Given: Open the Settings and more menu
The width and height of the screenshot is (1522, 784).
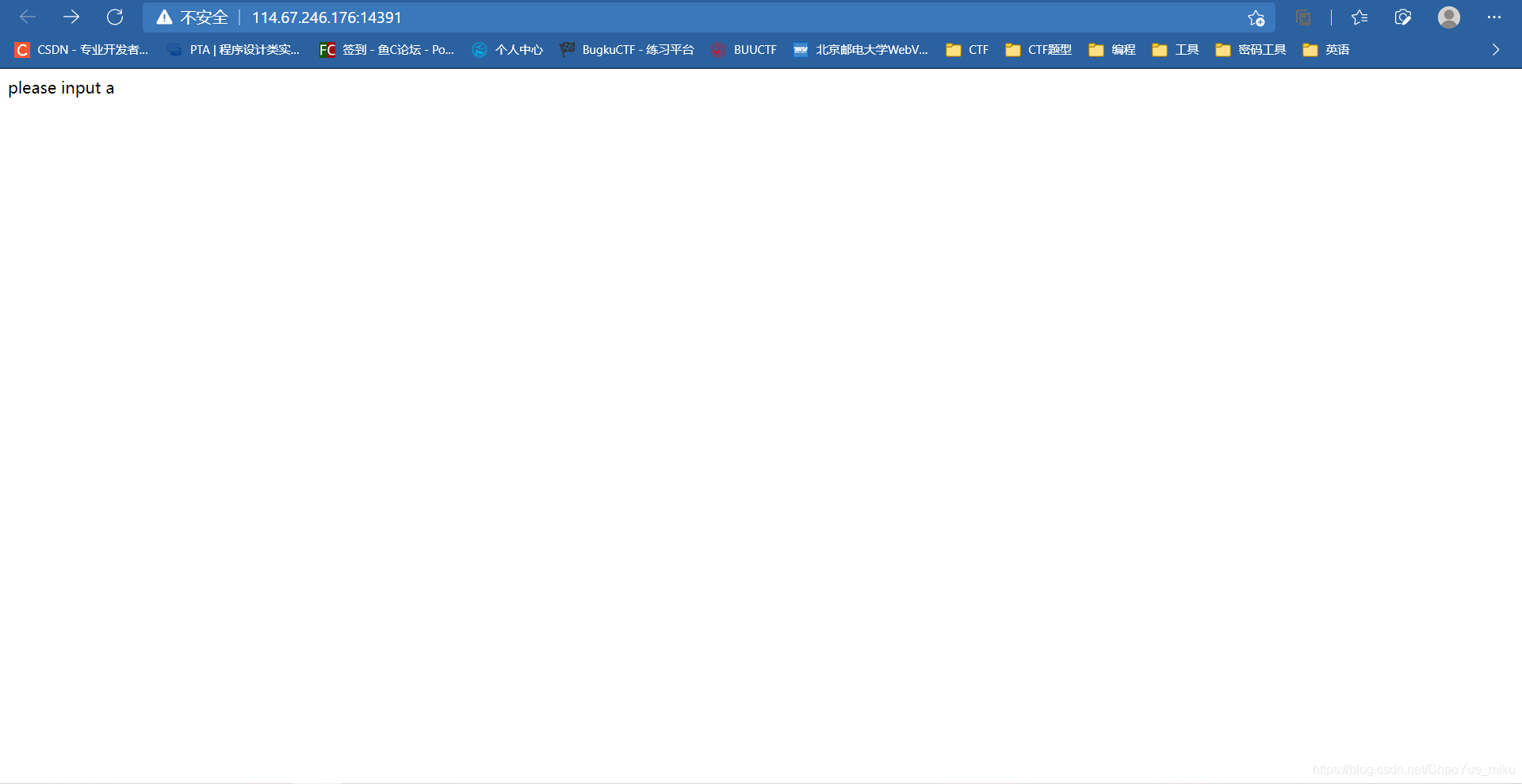Looking at the screenshot, I should click(1493, 17).
